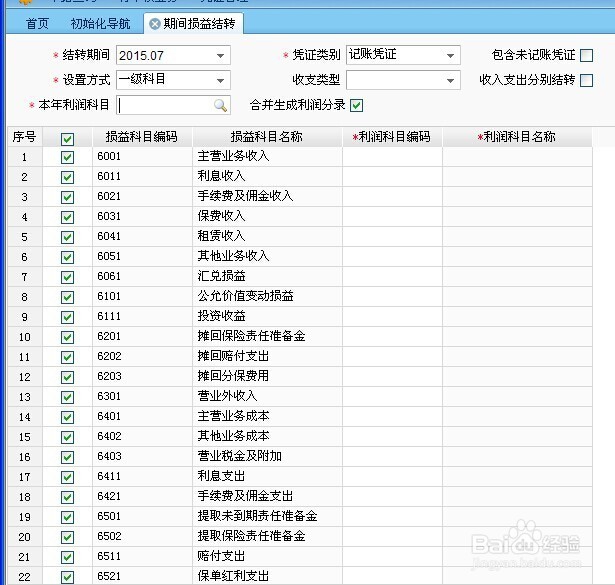Click the name cell 汇兑损益
The image size is (615, 585).
267,277
